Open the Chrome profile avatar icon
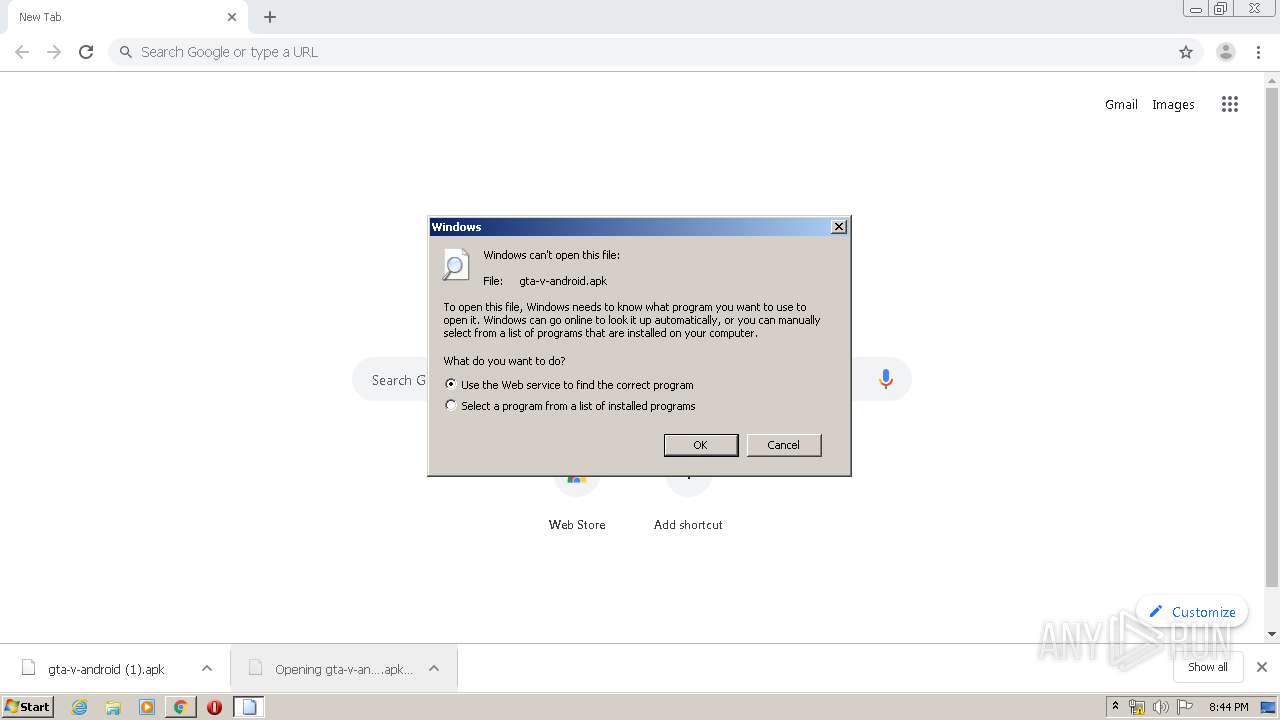Viewport: 1280px width, 720px height. pyautogui.click(x=1226, y=52)
